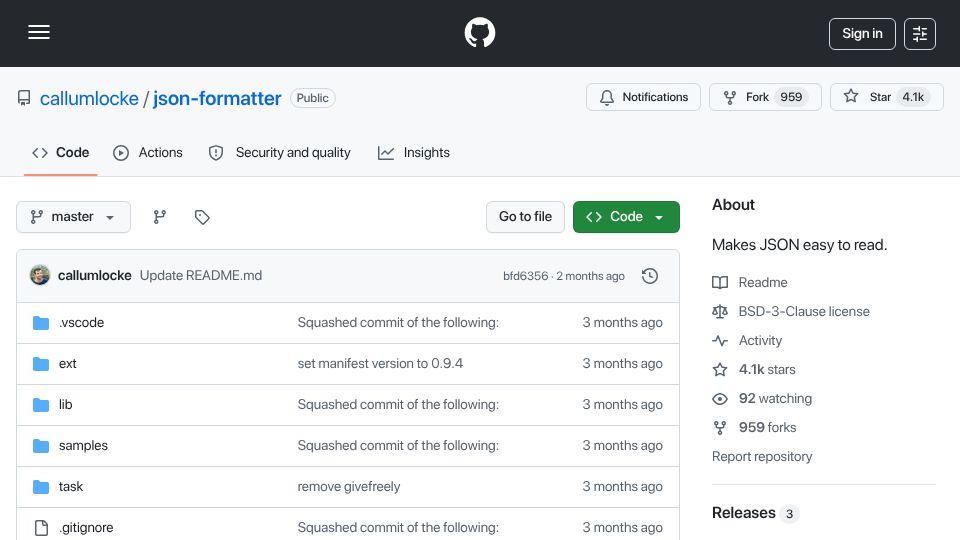960x540 pixels.
Task: Click the ext folder icon
Action: coord(41,364)
